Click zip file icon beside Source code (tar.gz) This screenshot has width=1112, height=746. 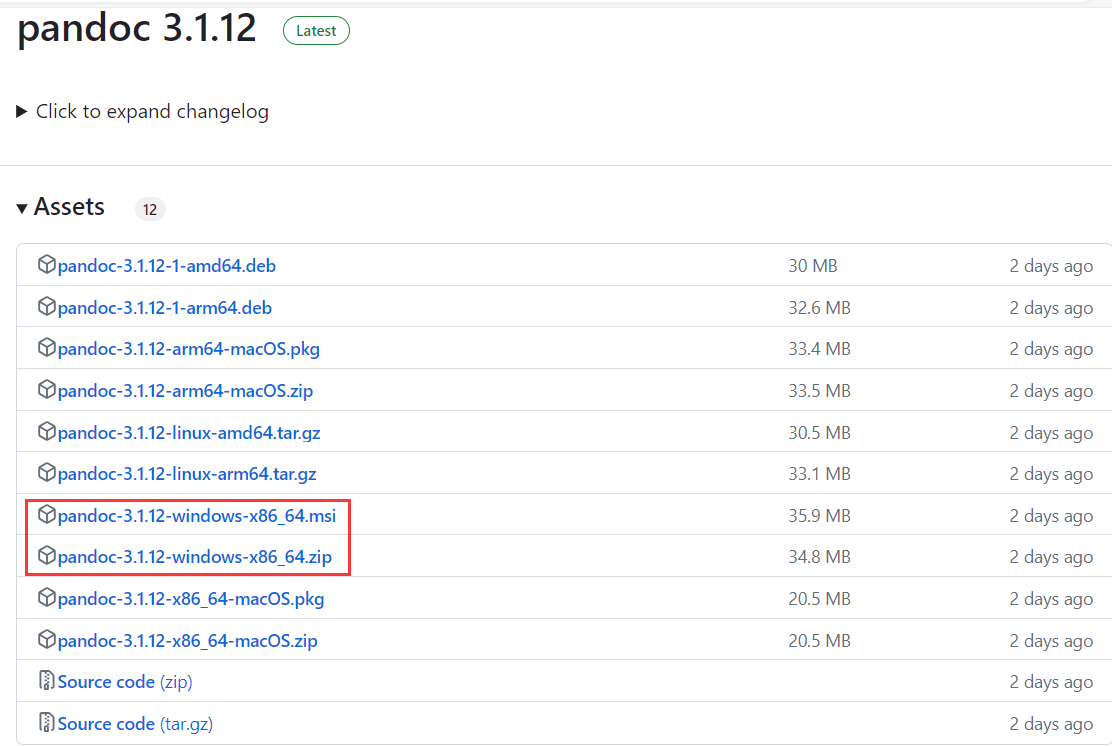tap(47, 723)
